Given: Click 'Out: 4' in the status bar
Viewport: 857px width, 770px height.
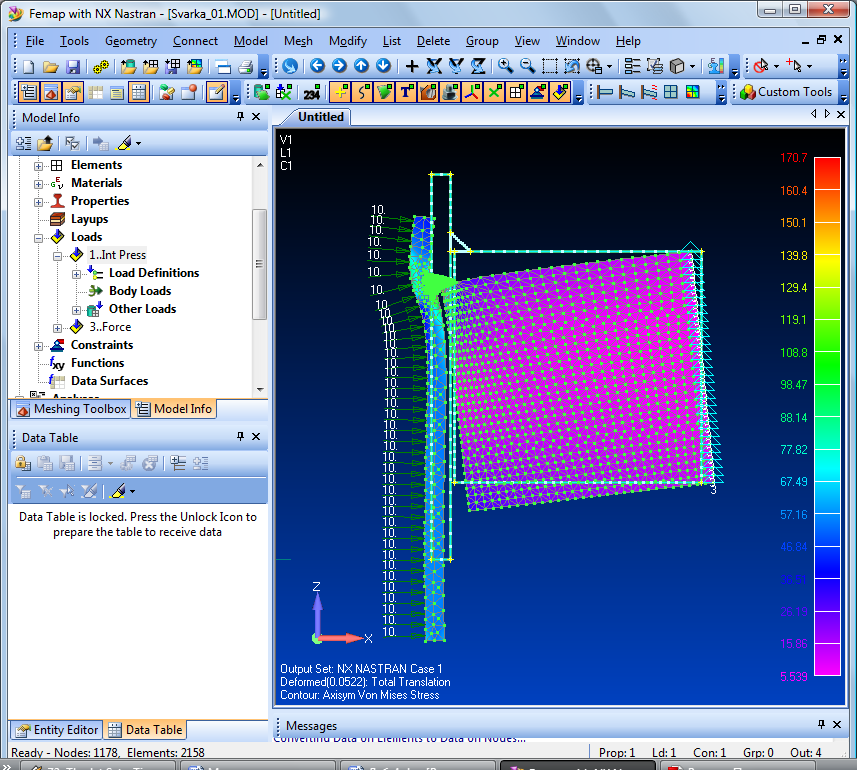Looking at the screenshot, I should (x=805, y=753).
